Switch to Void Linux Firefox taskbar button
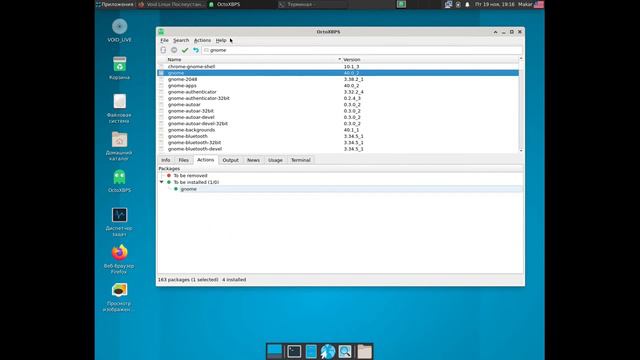Image resolution: width=640 pixels, height=360 pixels. tap(171, 4)
